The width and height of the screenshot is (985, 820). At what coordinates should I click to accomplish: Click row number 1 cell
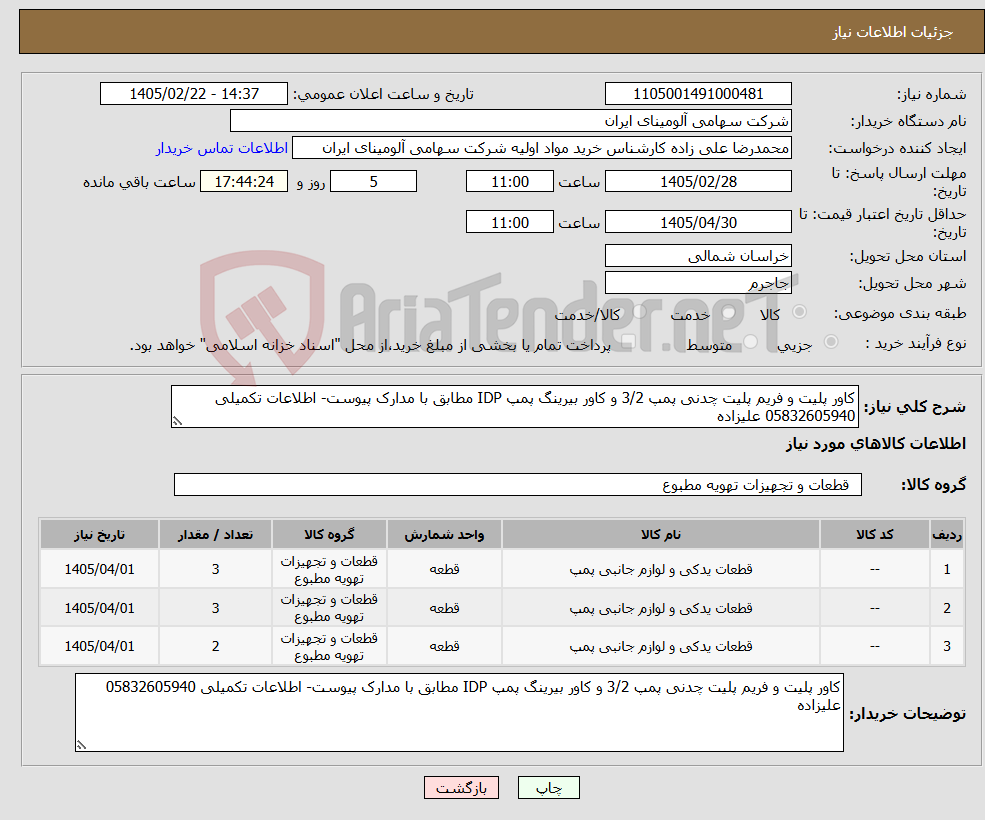pyautogui.click(x=947, y=569)
